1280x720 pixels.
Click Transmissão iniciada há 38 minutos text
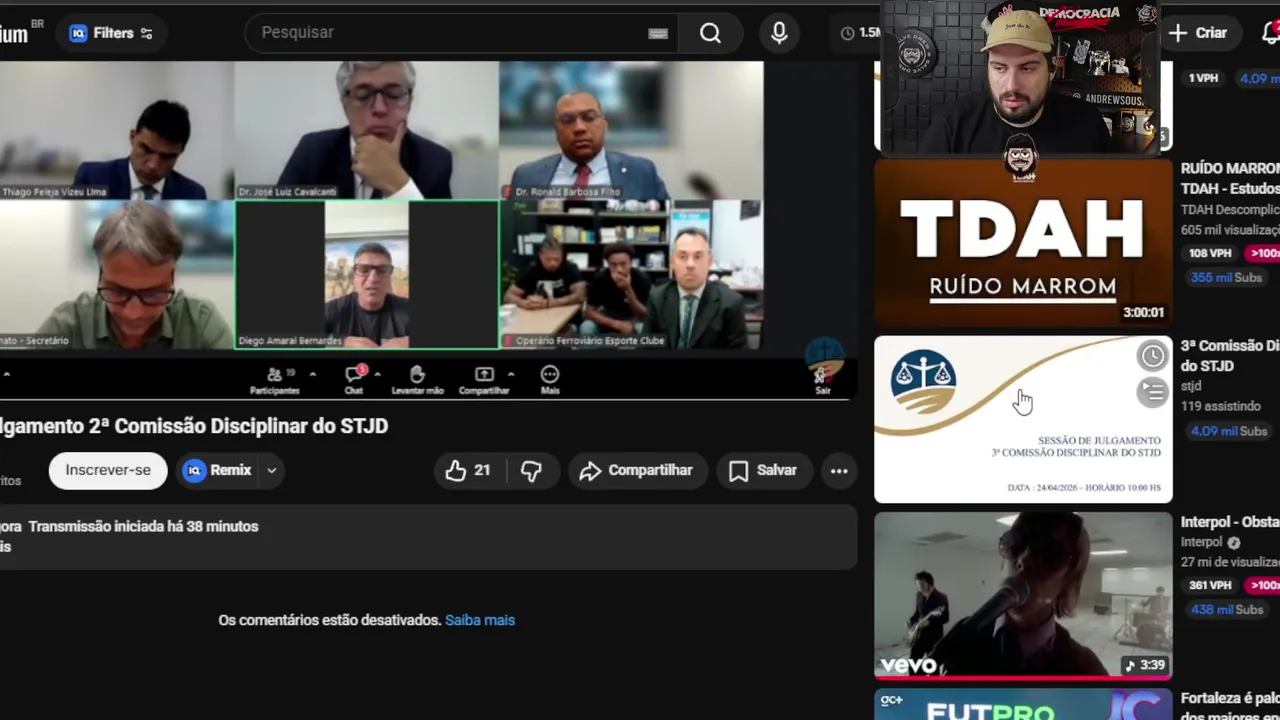pyautogui.click(x=143, y=526)
